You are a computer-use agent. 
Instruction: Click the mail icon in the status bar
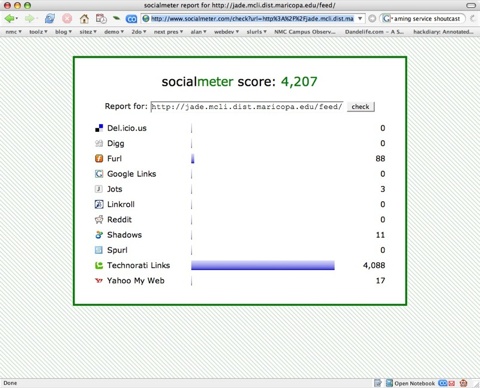pos(451,383)
